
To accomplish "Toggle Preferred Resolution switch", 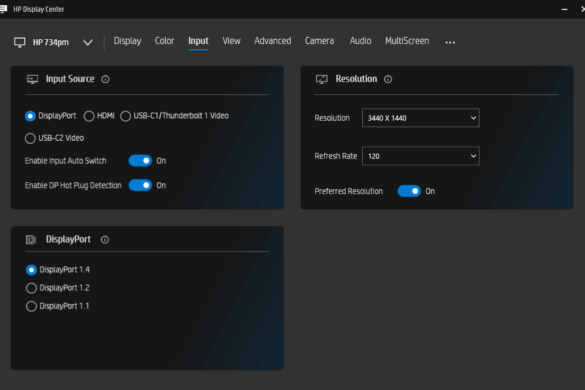I will tap(409, 191).
